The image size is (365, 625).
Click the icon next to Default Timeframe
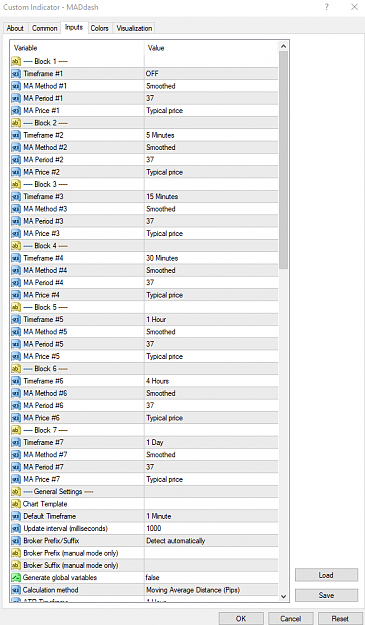coord(16,516)
